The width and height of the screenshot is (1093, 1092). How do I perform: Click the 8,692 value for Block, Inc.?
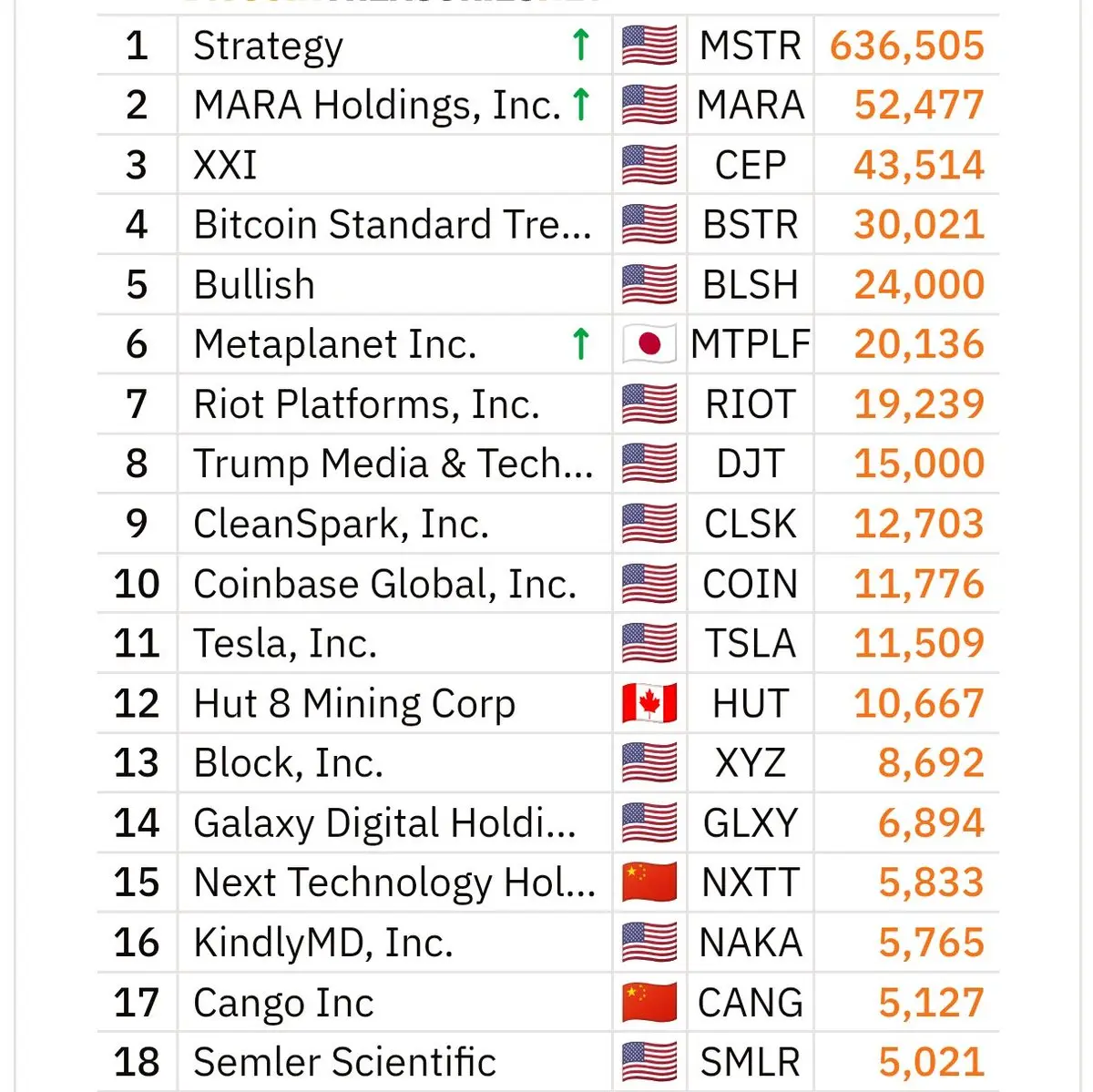(932, 763)
